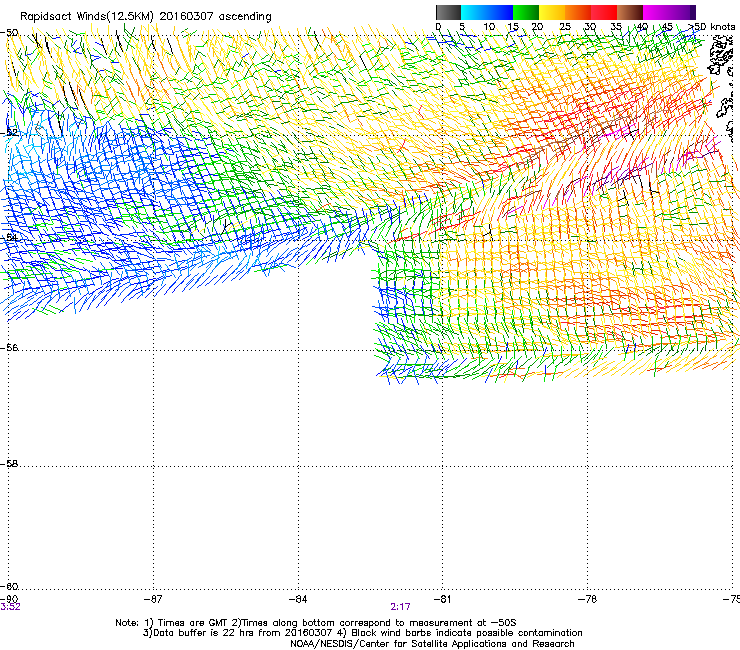The width and height of the screenshot is (740, 650).
Task: Click the orange 25-30 knots swatch
Action: pyautogui.click(x=578, y=12)
